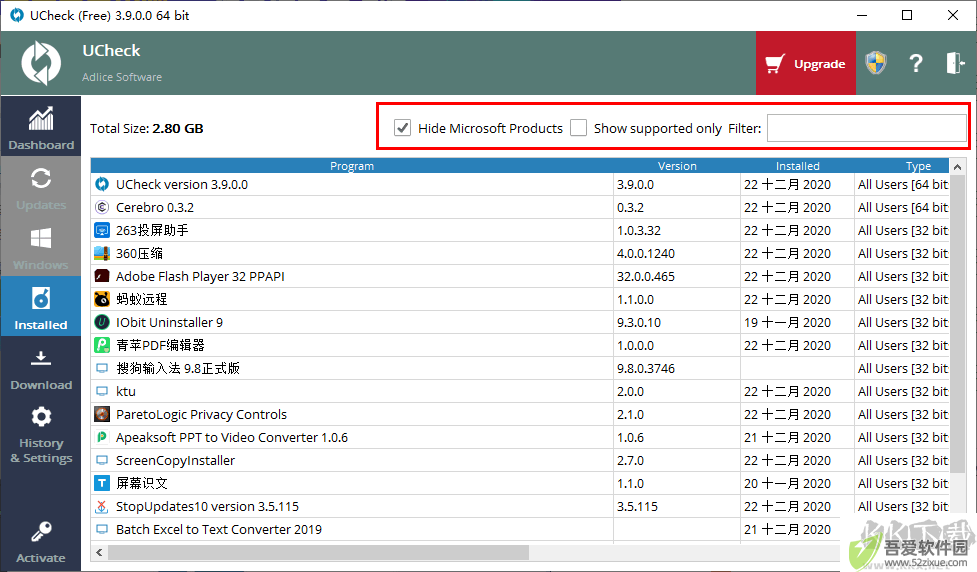The image size is (977, 572).
Task: Click the horizontal scrollbar left arrow
Action: point(99,553)
